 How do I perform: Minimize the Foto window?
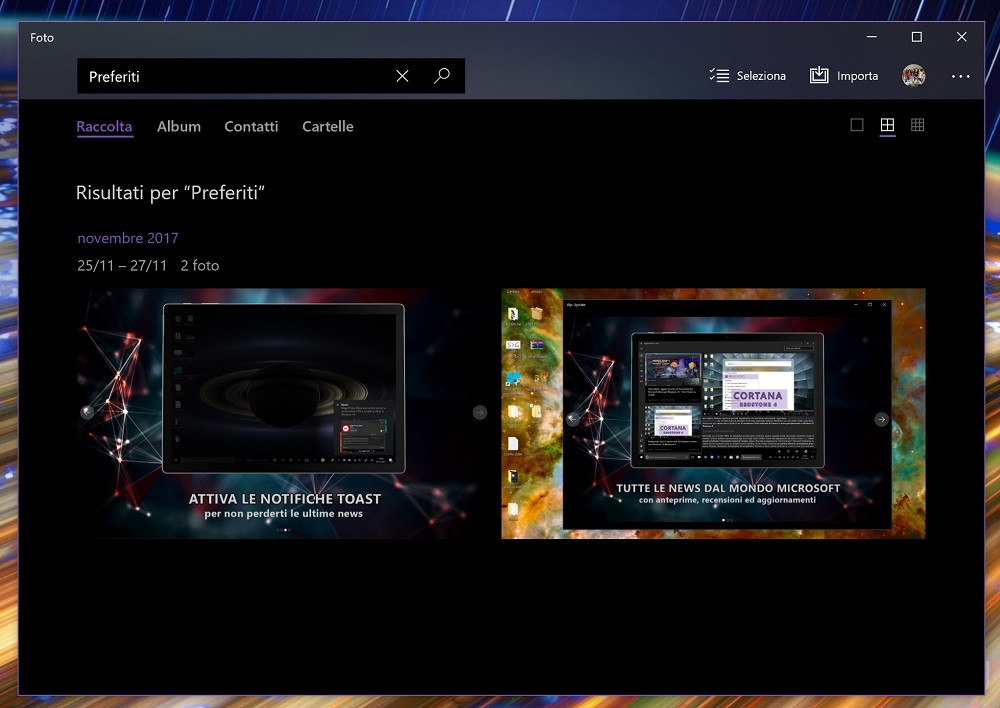(872, 37)
